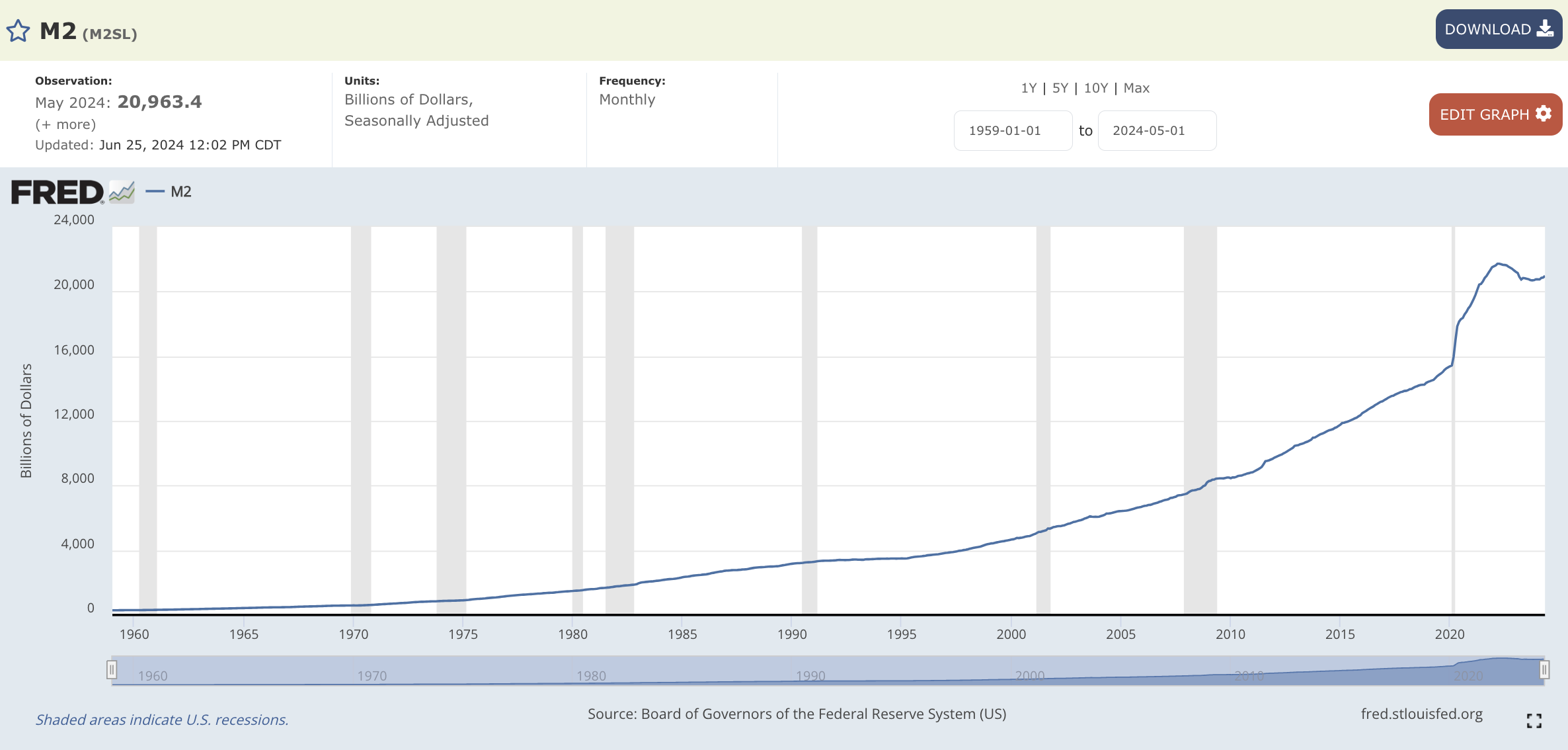Grab the right range slider handle
This screenshot has width=1568, height=750.
pyautogui.click(x=1544, y=670)
